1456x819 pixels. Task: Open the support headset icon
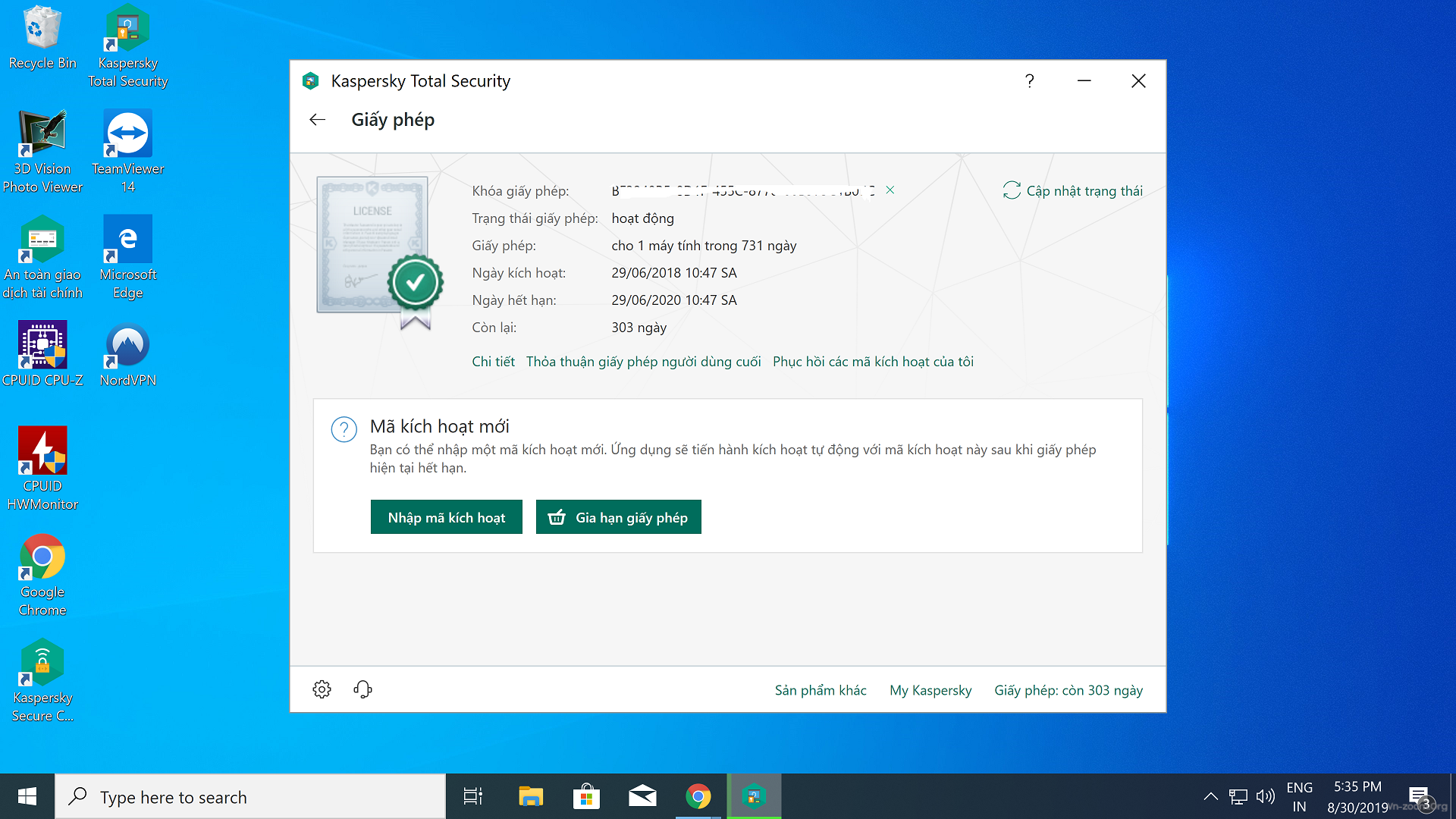pos(362,689)
